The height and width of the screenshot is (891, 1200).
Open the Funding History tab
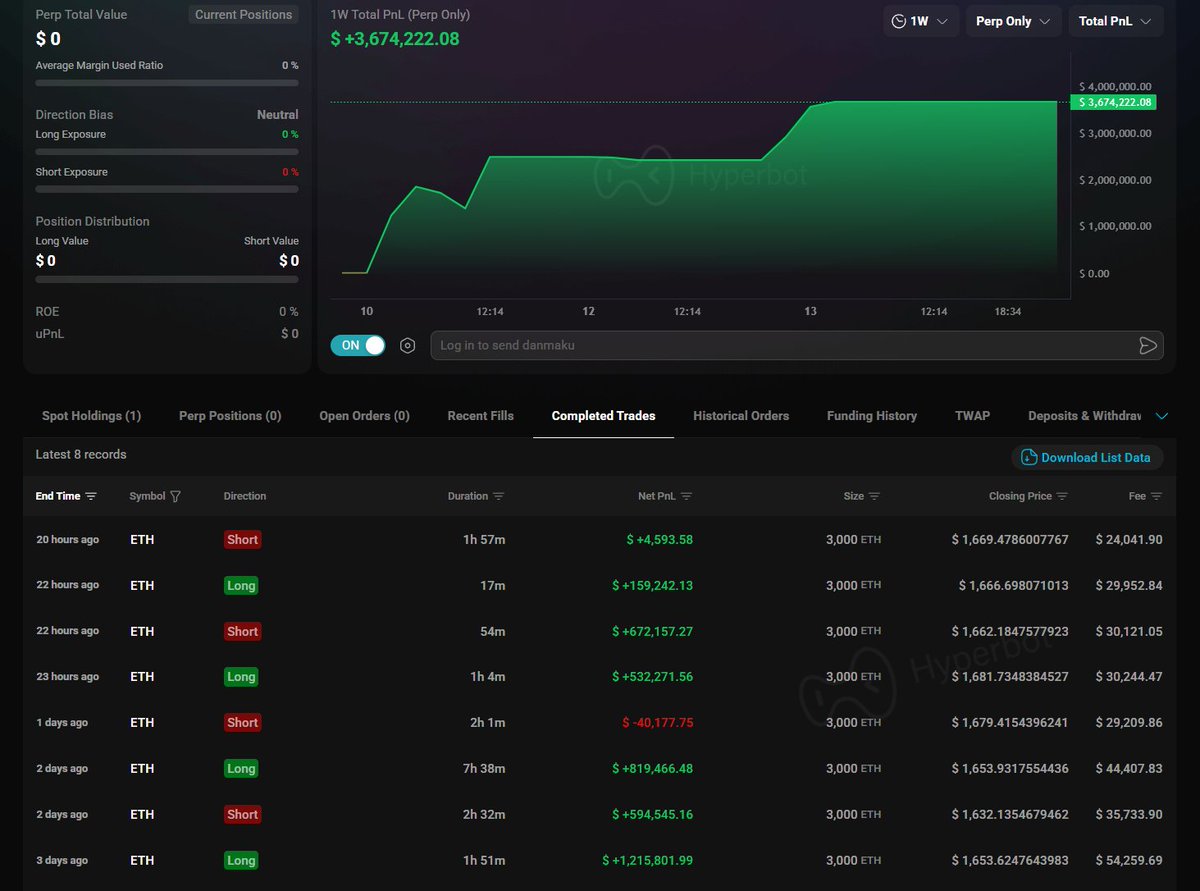pyautogui.click(x=872, y=416)
